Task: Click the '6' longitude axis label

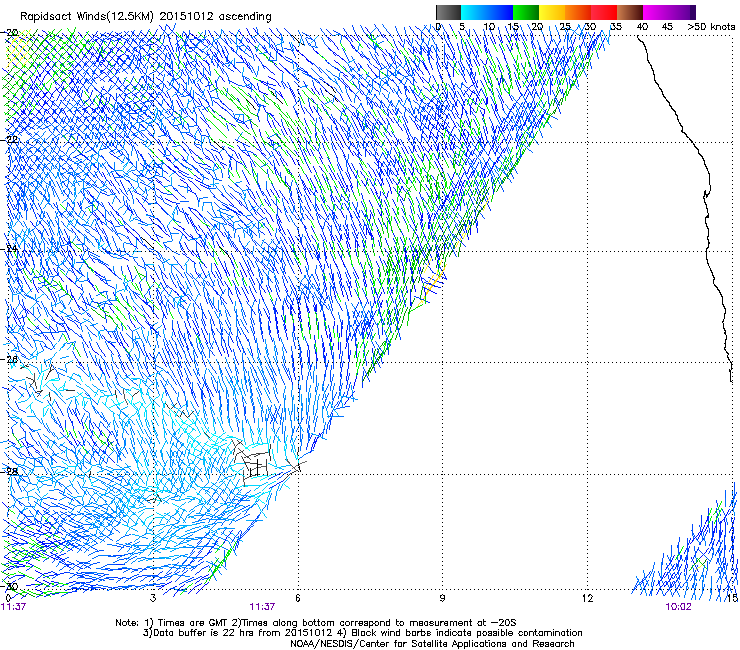Action: click(298, 598)
